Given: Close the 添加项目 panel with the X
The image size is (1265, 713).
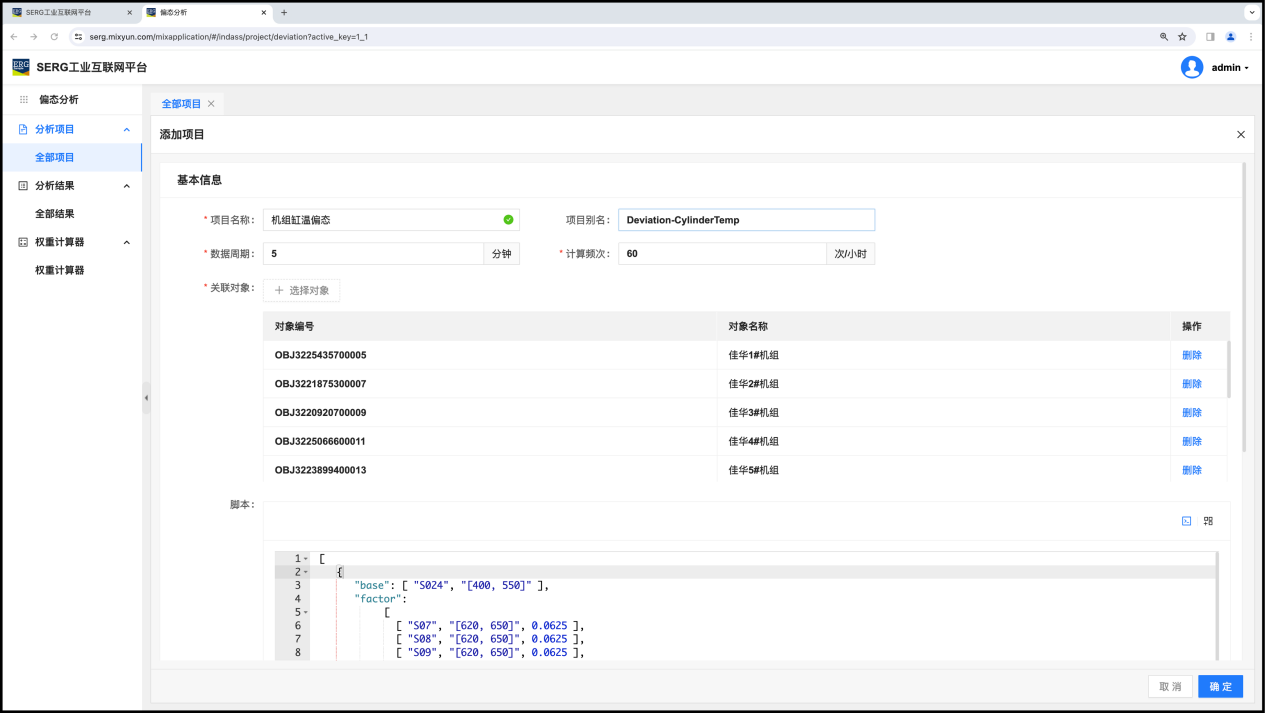Looking at the screenshot, I should tap(1241, 134).
